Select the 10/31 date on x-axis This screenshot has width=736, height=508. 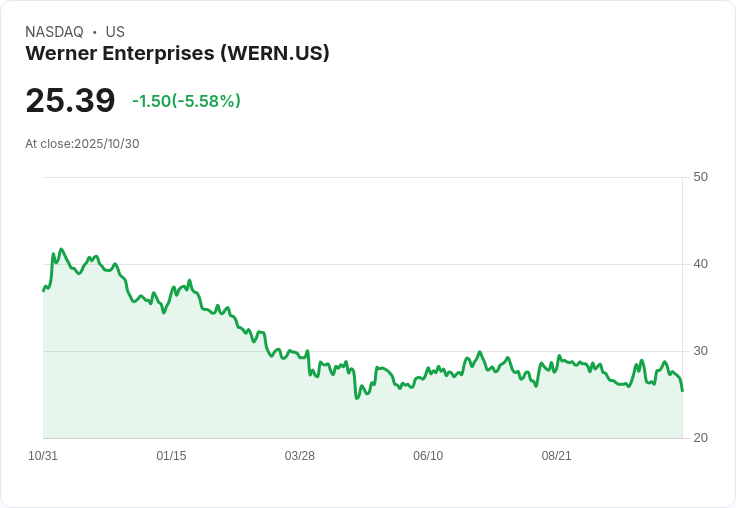point(43,456)
